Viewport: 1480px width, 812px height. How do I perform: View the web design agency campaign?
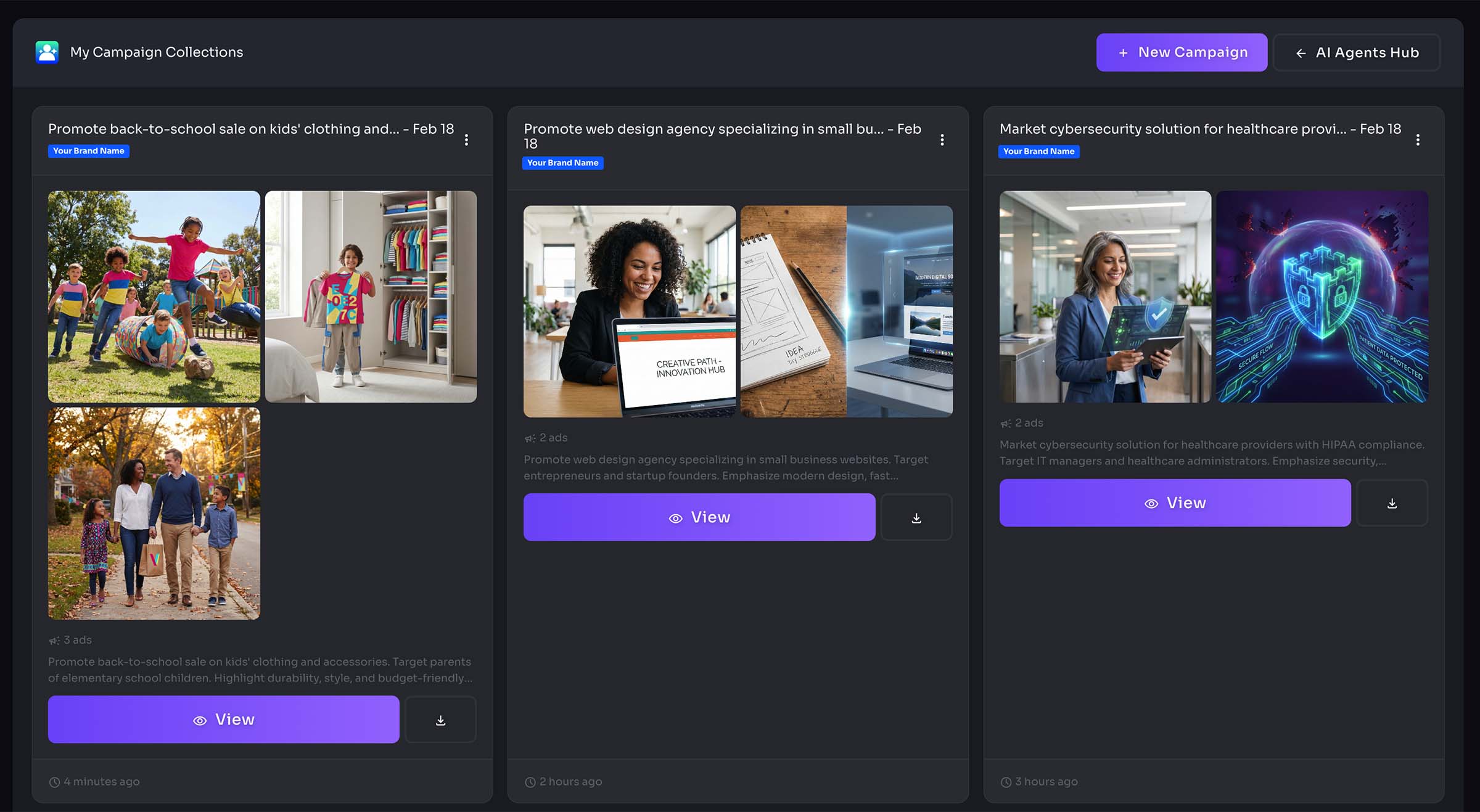(699, 517)
